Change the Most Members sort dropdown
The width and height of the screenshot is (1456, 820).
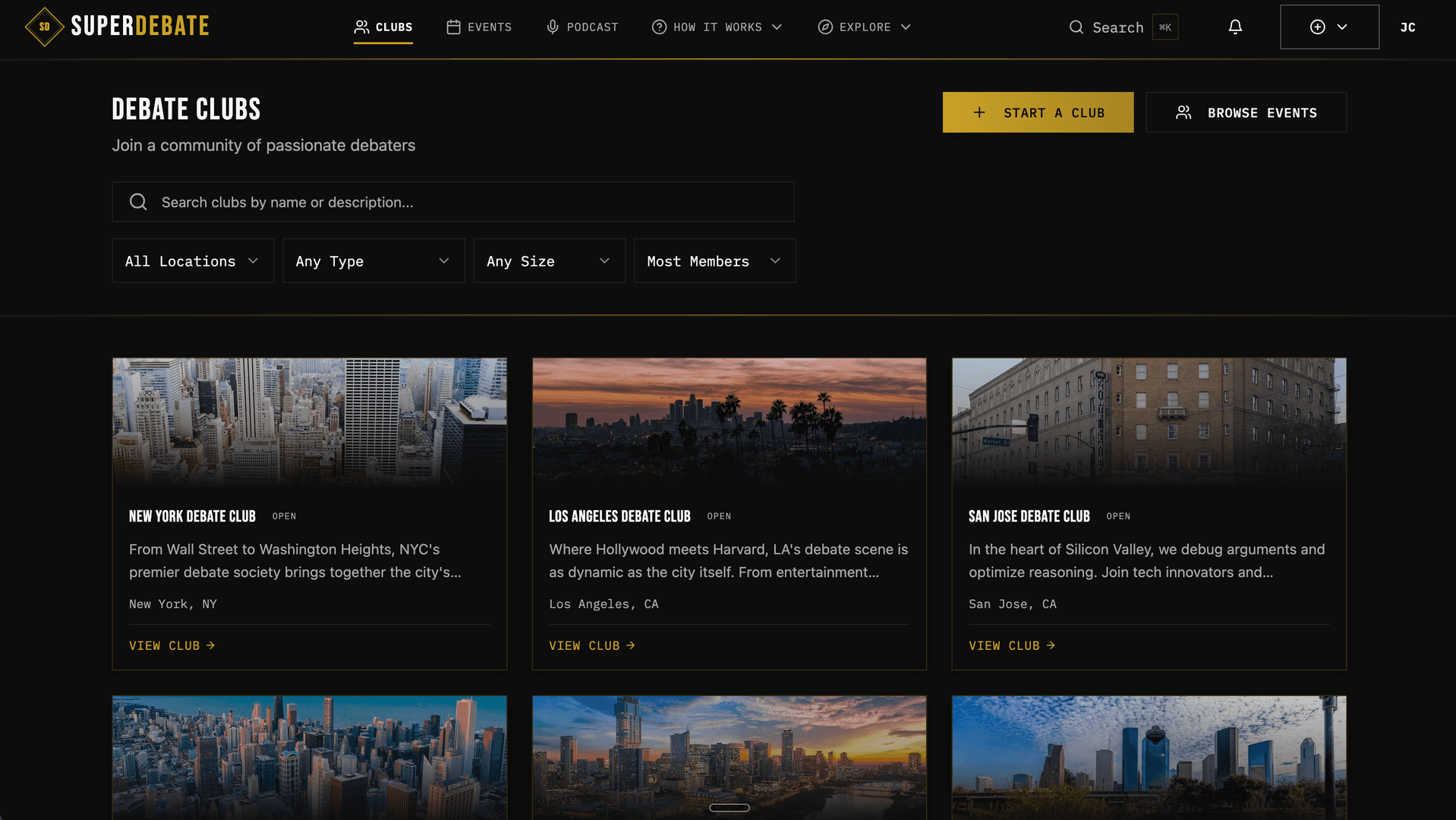tap(714, 261)
